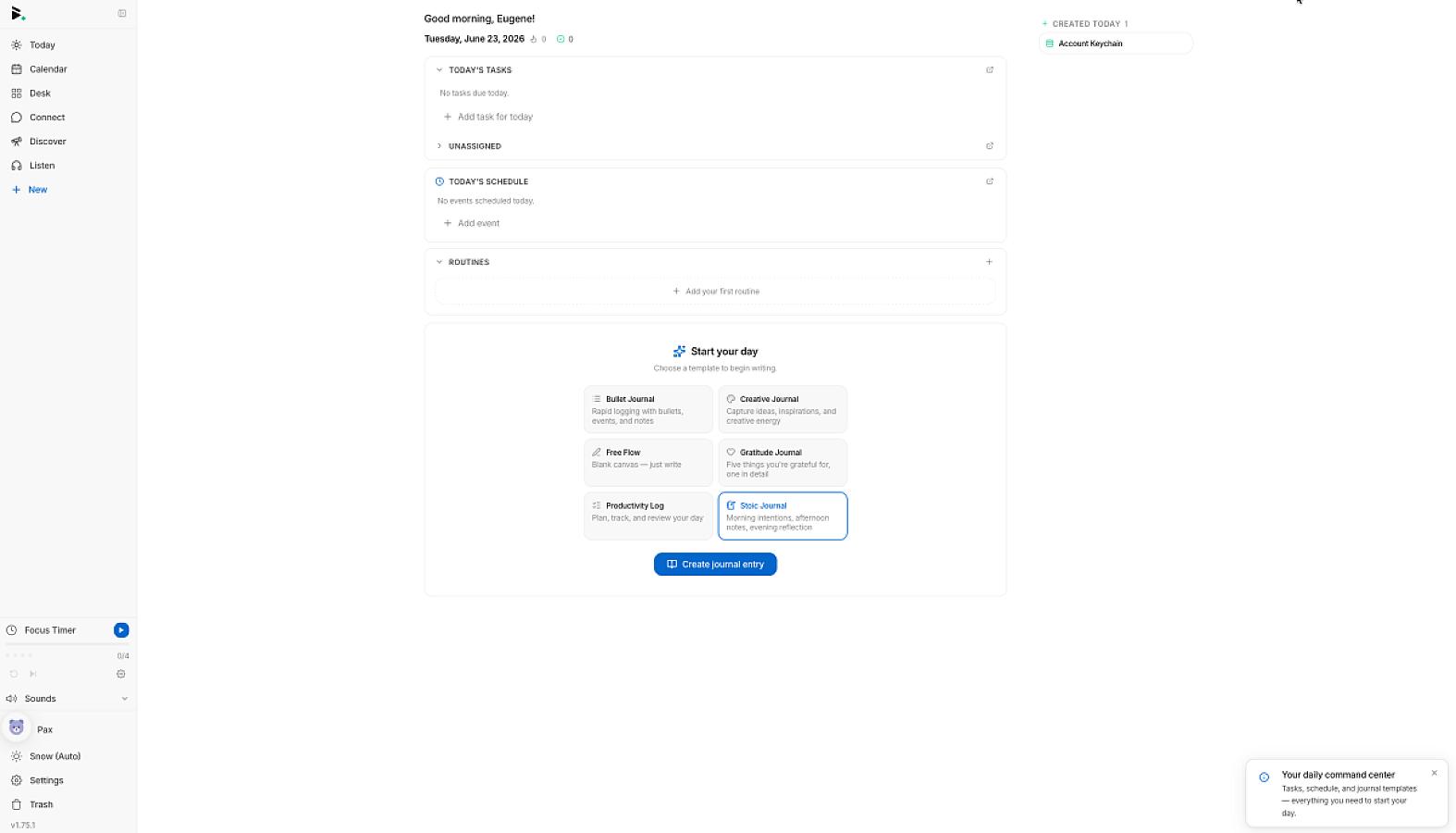
Task: Open Unassigned tasks external view icon
Action: tap(990, 146)
